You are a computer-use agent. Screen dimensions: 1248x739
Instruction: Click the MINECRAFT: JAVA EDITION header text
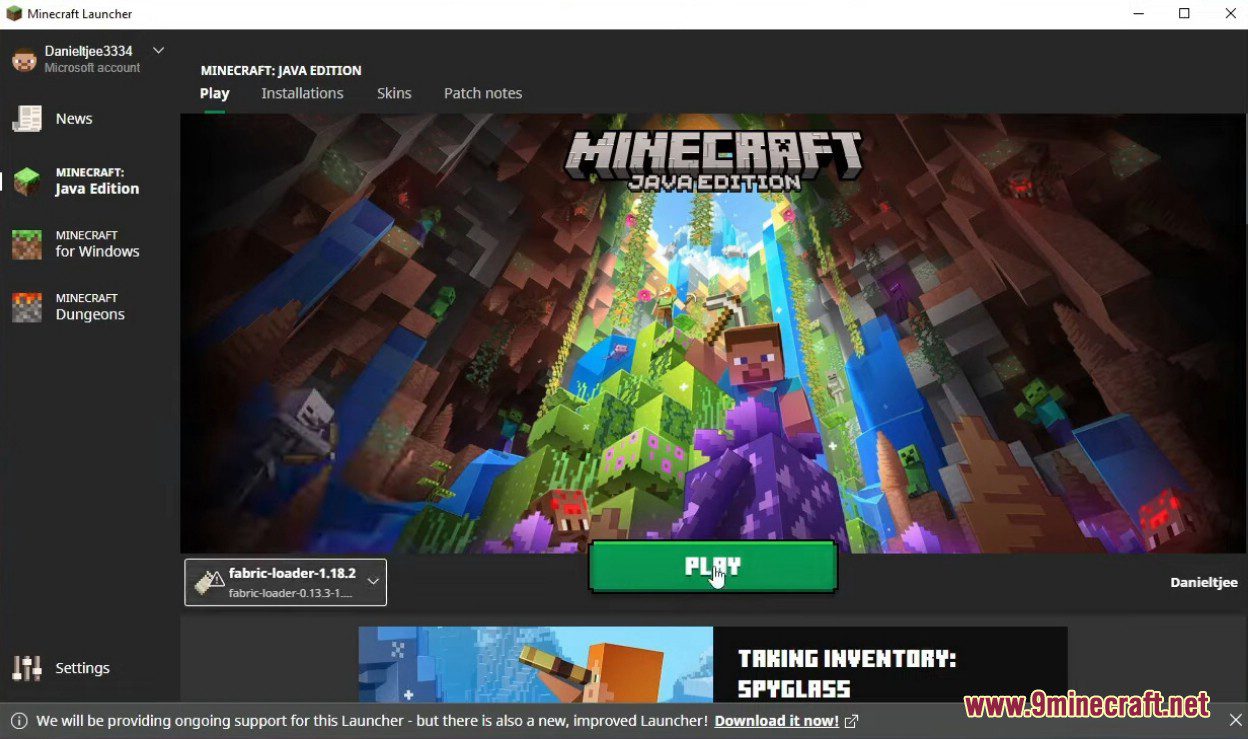(x=281, y=70)
